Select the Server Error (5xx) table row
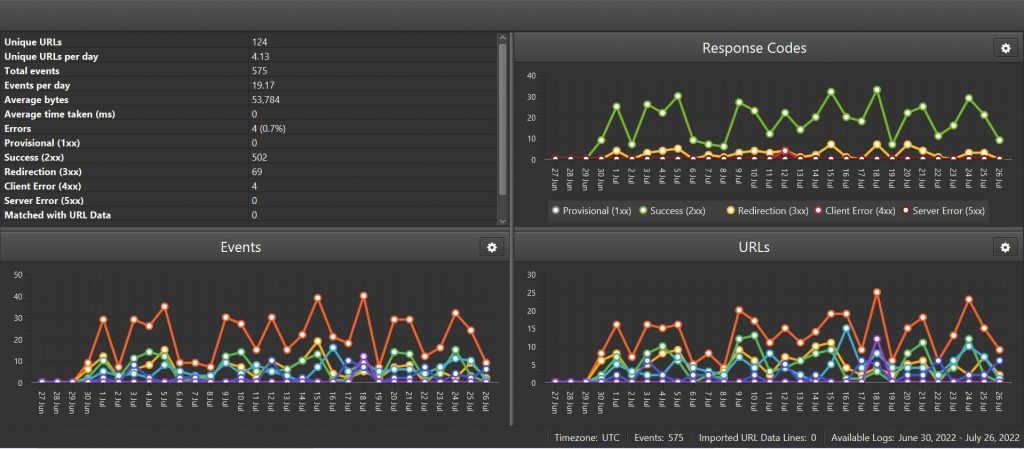 point(249,200)
